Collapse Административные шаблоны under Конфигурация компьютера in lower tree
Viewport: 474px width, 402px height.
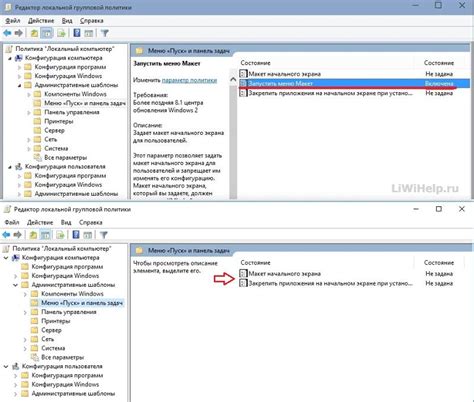[x=15, y=285]
